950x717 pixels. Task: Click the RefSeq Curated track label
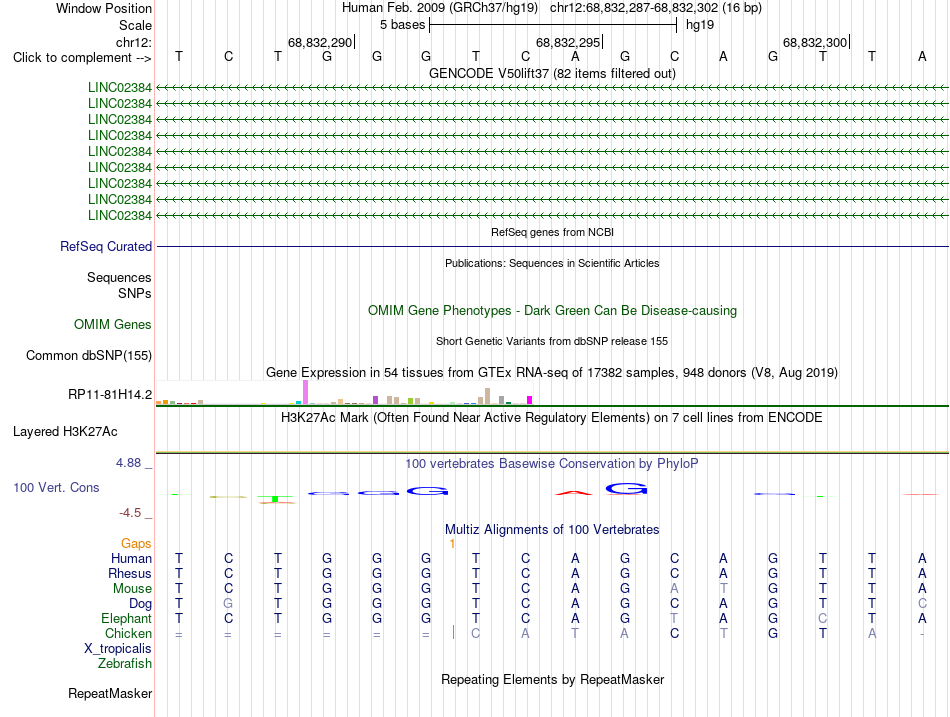pyautogui.click(x=105, y=247)
